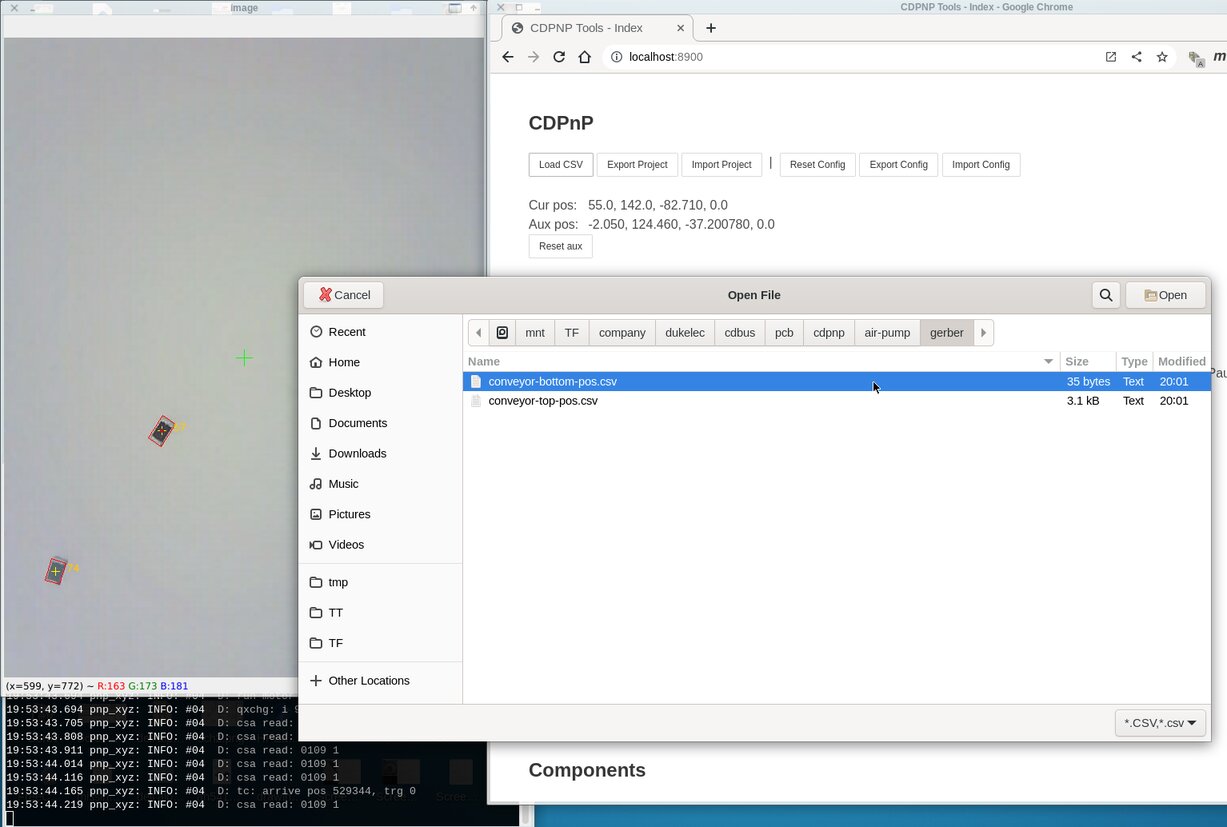Viewport: 1227px width, 827px height.
Task: Click the sort arrow on the Name column
Action: 1047,361
